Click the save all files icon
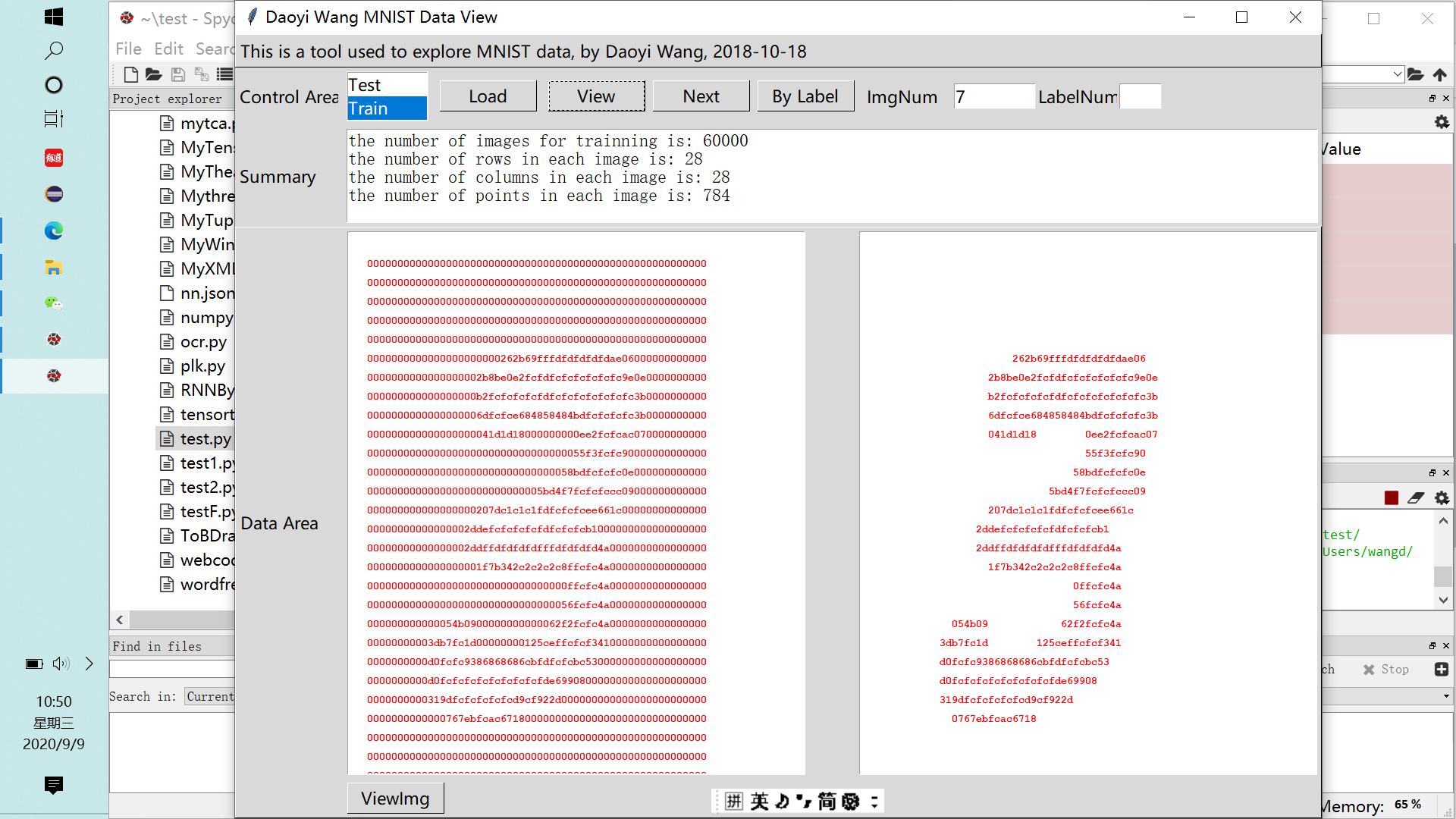This screenshot has height=819, width=1456. point(202,74)
